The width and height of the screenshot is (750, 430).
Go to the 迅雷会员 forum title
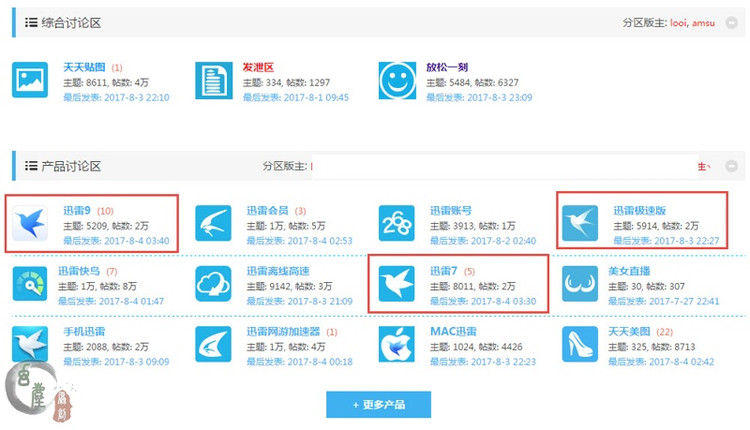click(x=267, y=210)
